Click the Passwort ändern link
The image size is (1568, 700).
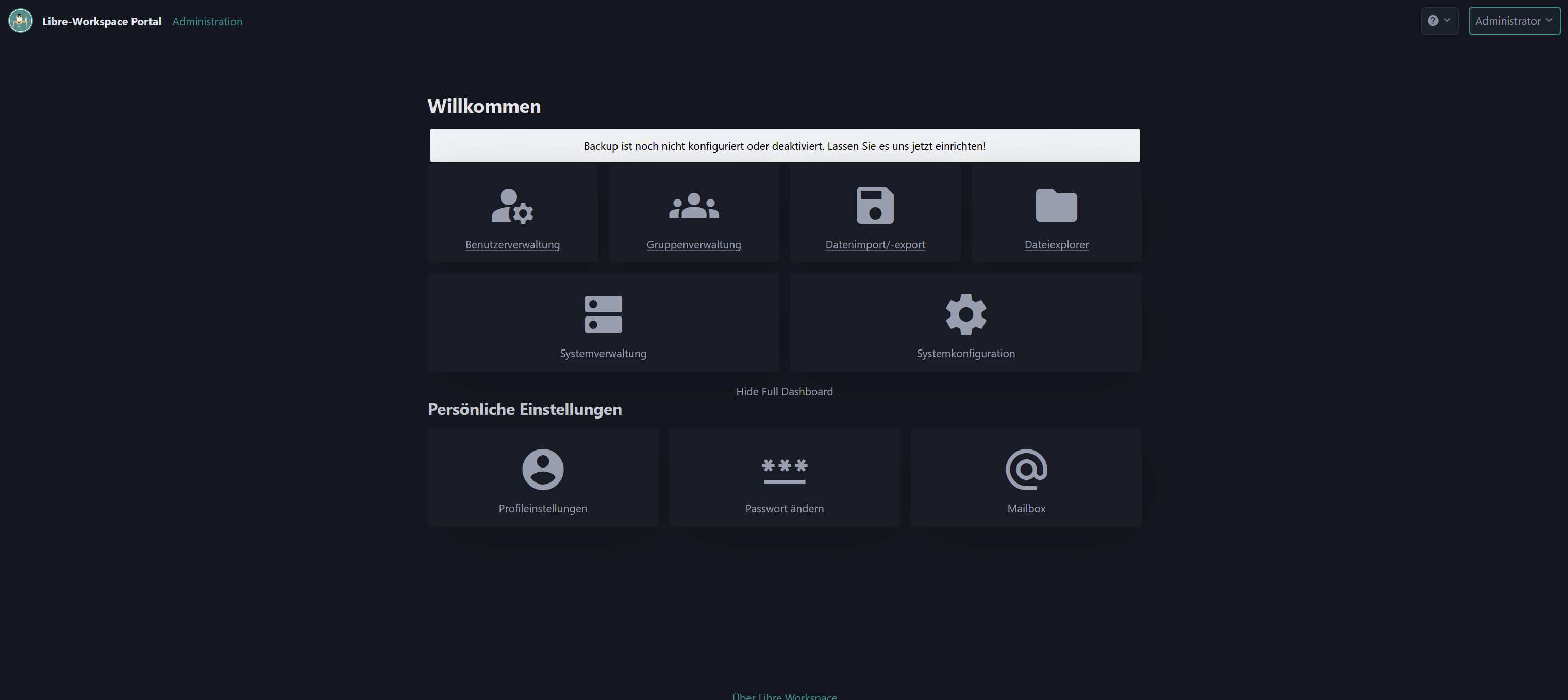click(x=785, y=508)
